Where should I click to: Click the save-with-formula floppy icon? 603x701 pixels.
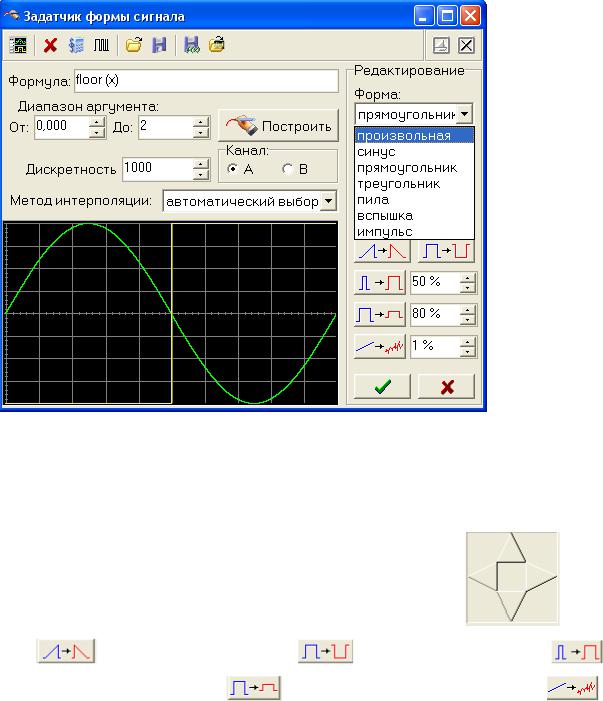point(191,45)
